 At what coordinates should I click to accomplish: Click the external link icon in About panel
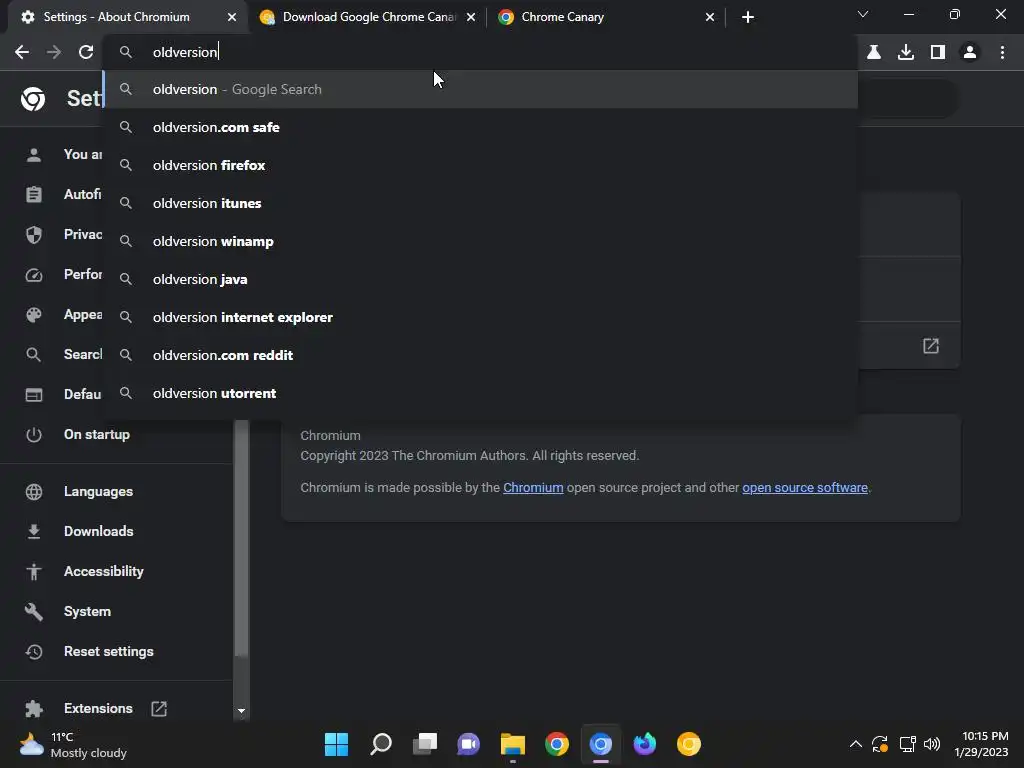pyautogui.click(x=931, y=345)
